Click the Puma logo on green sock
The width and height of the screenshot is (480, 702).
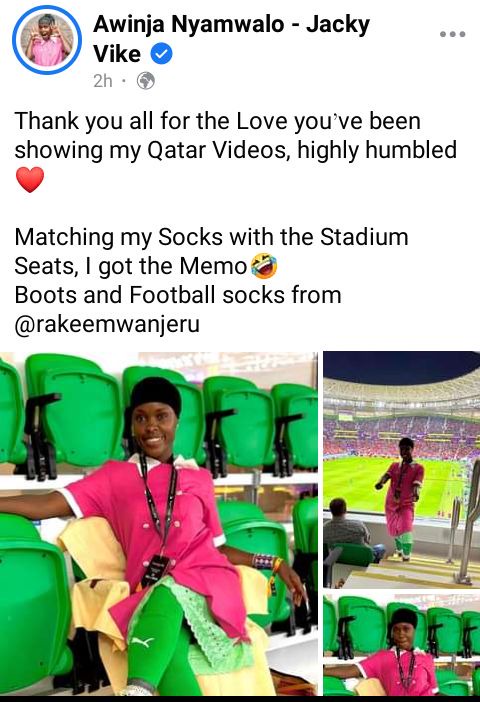click(x=143, y=642)
